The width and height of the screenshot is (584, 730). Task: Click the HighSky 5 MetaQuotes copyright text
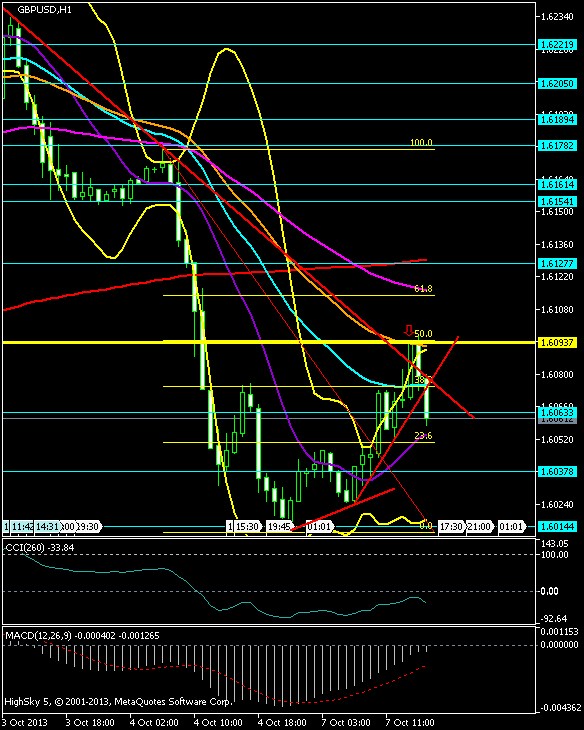118,701
